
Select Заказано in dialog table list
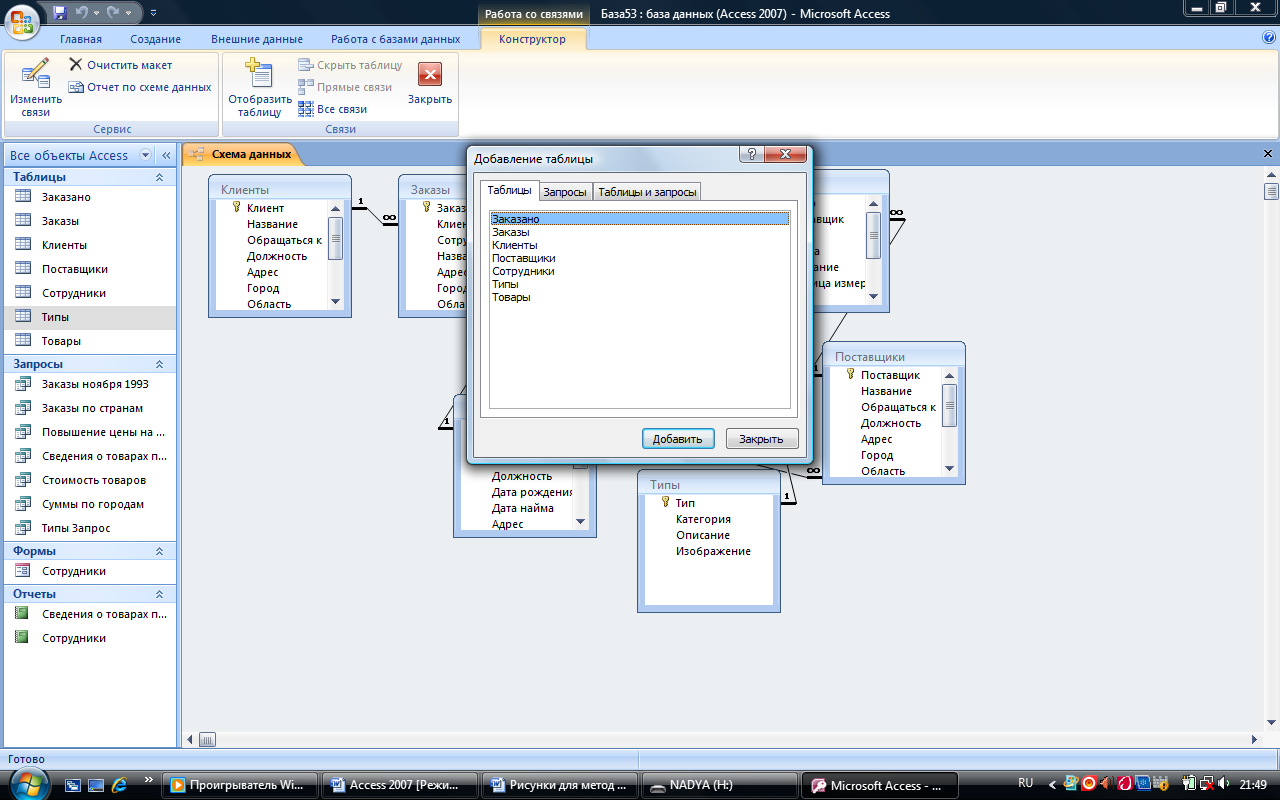[x=640, y=218]
